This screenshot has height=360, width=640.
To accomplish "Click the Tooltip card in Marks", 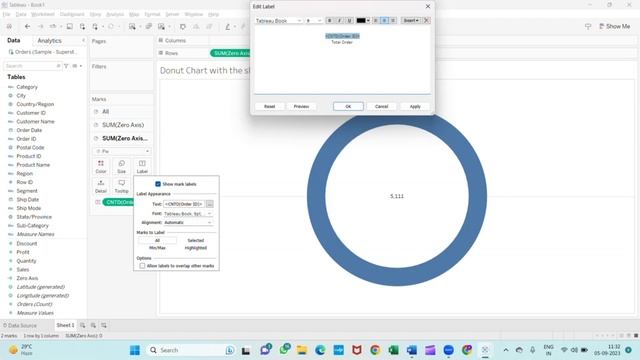I will (x=121, y=186).
